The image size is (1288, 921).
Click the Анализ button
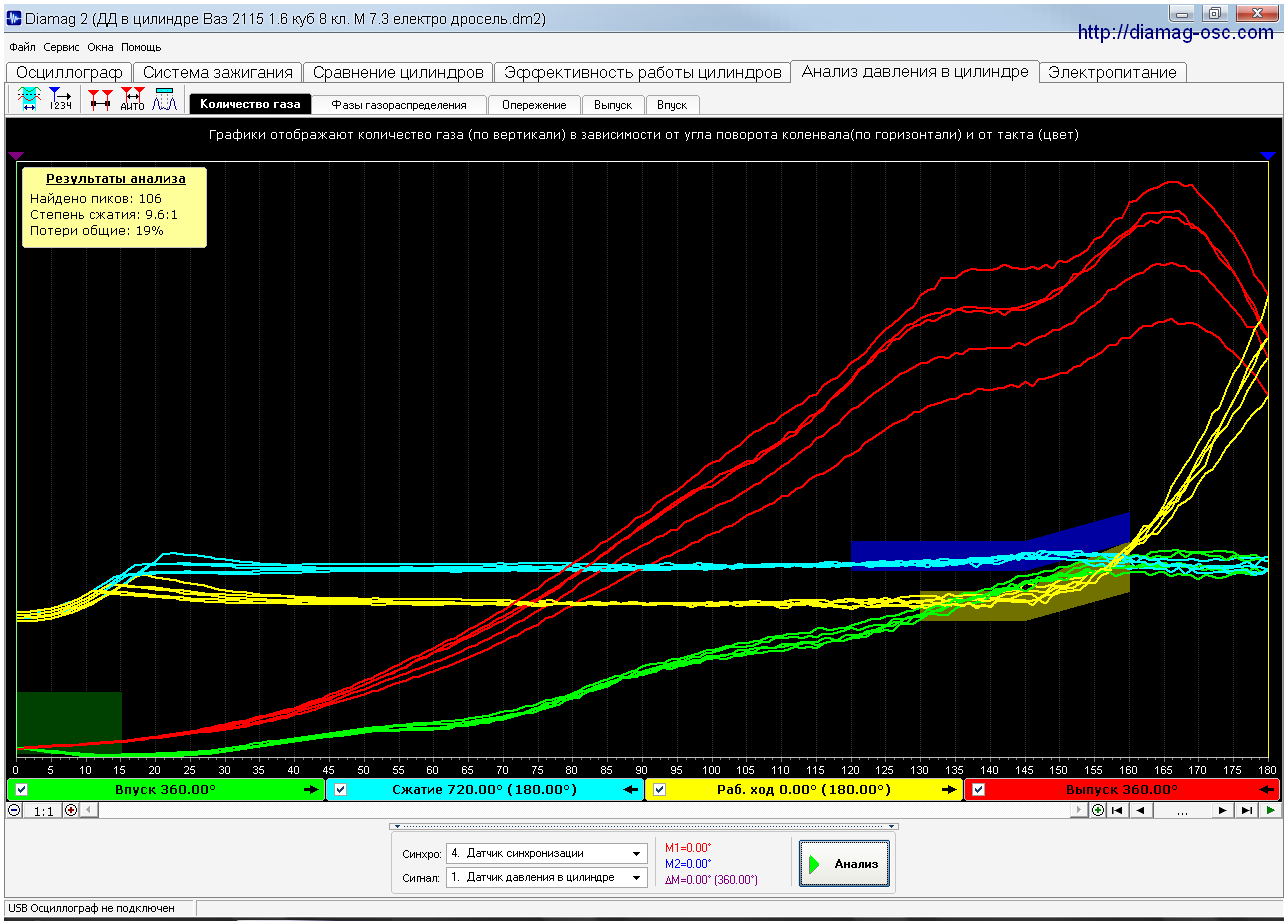pos(844,864)
